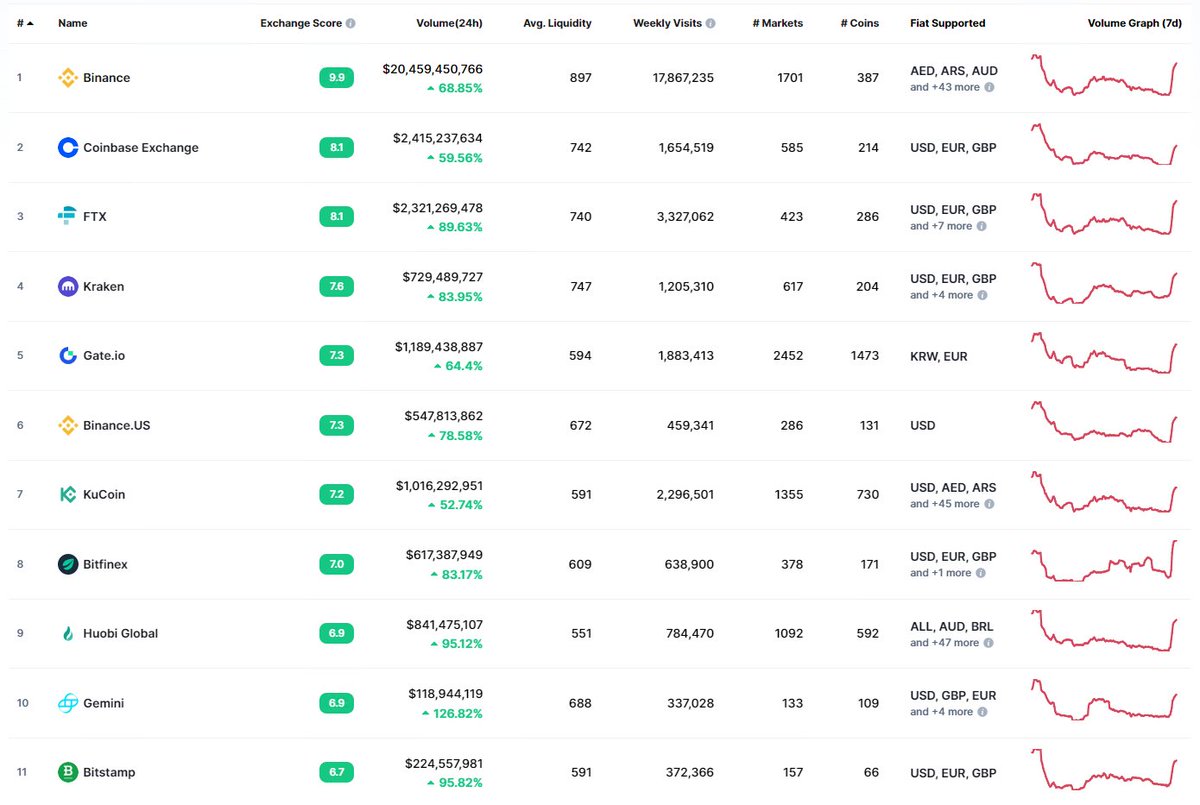1200x805 pixels.
Task: Open the Bitstamp exchange link
Action: [x=109, y=773]
